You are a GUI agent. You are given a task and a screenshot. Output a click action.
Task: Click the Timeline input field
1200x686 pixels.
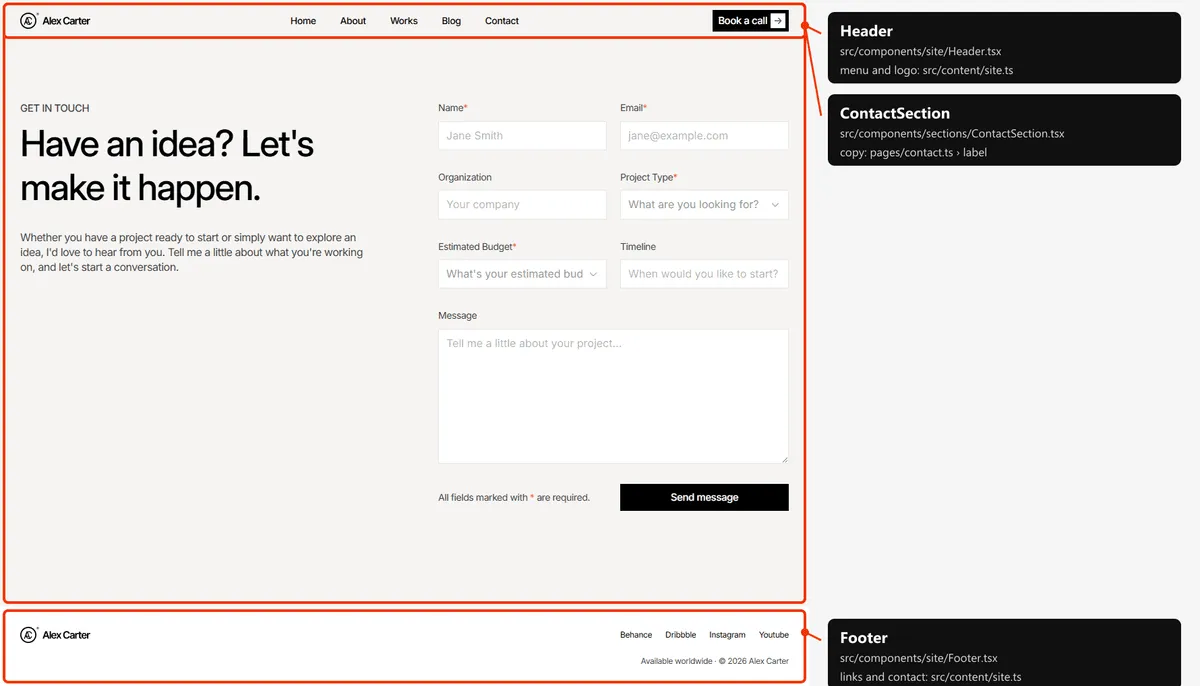[x=704, y=274]
